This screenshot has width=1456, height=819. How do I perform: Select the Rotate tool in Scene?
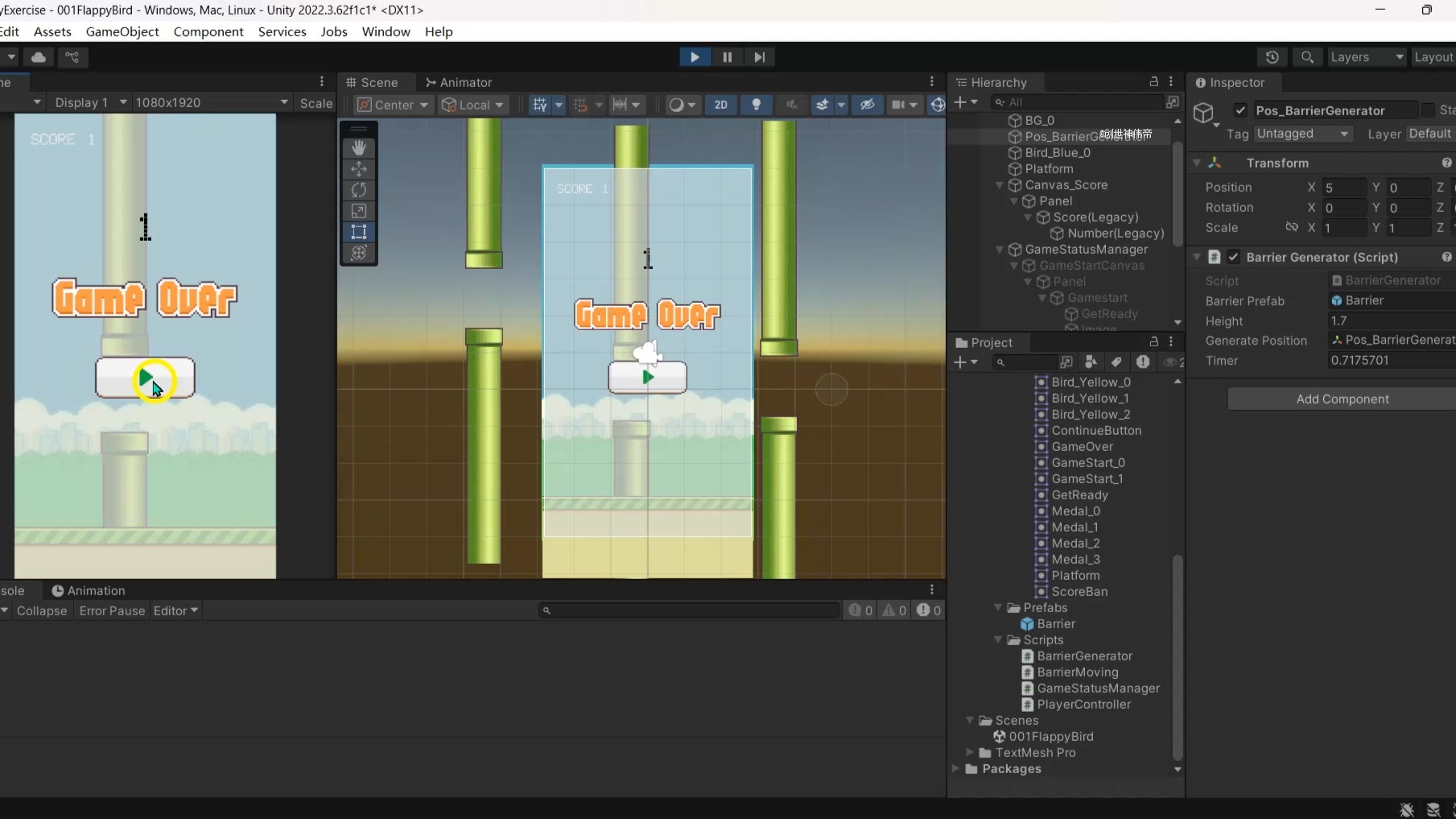(x=359, y=190)
